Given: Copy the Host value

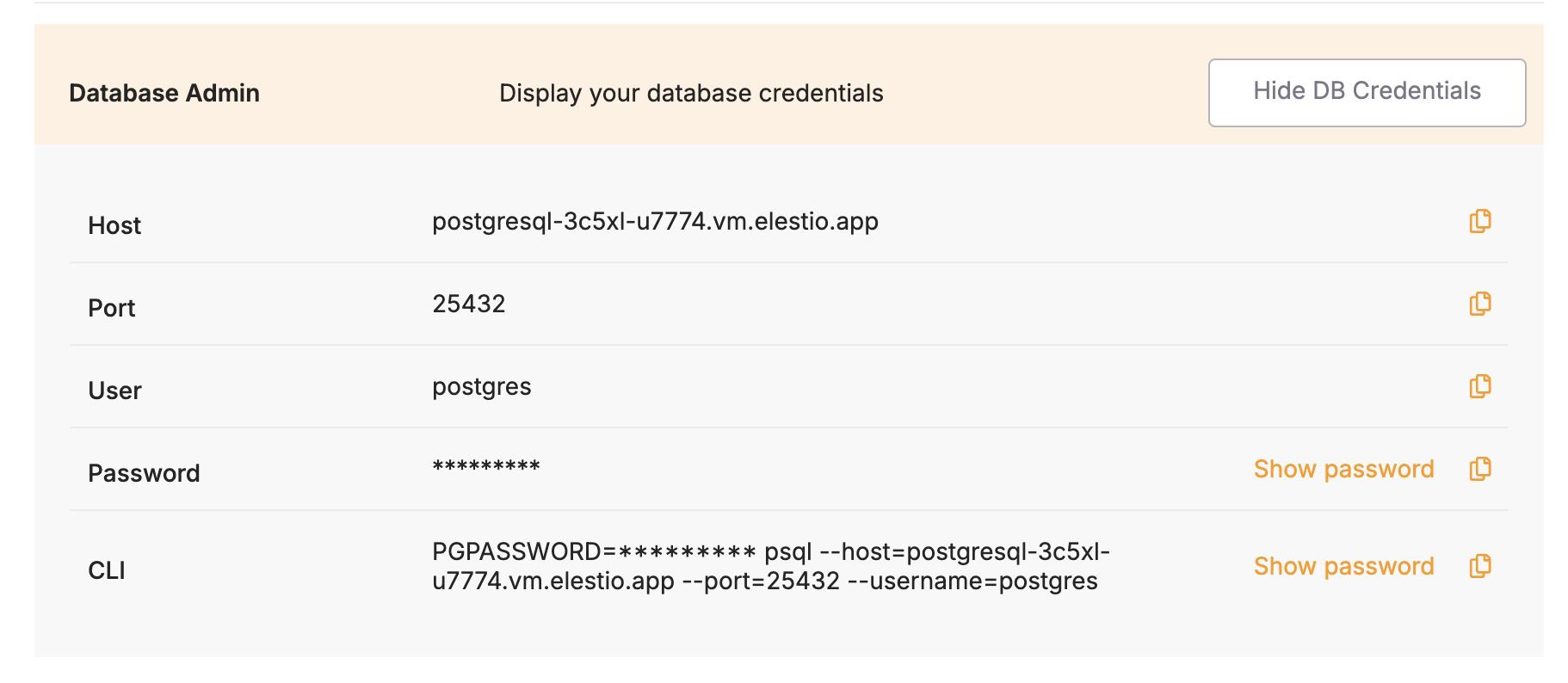Looking at the screenshot, I should (1479, 221).
